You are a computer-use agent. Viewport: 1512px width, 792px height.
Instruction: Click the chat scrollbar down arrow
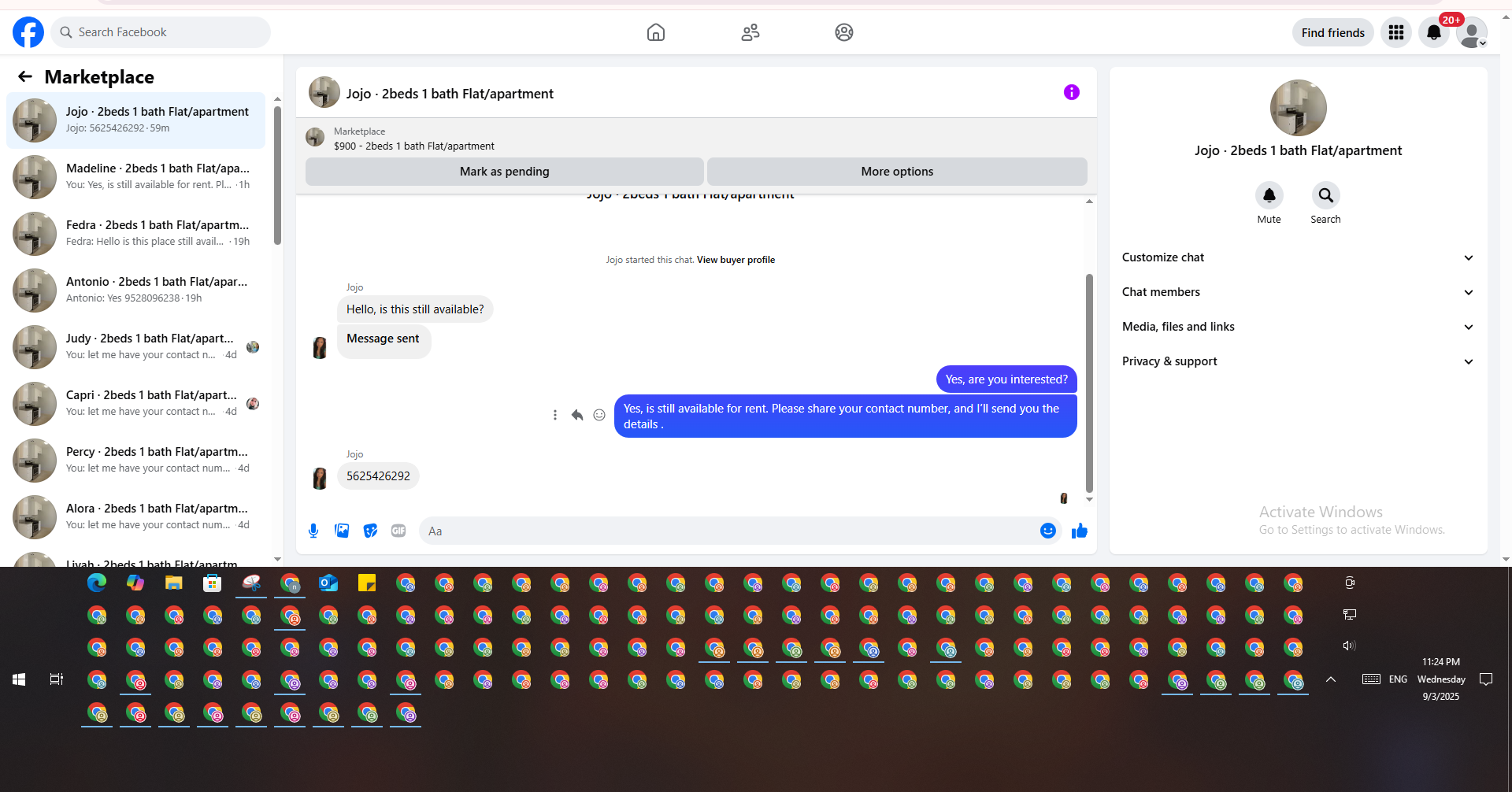[x=1089, y=499]
